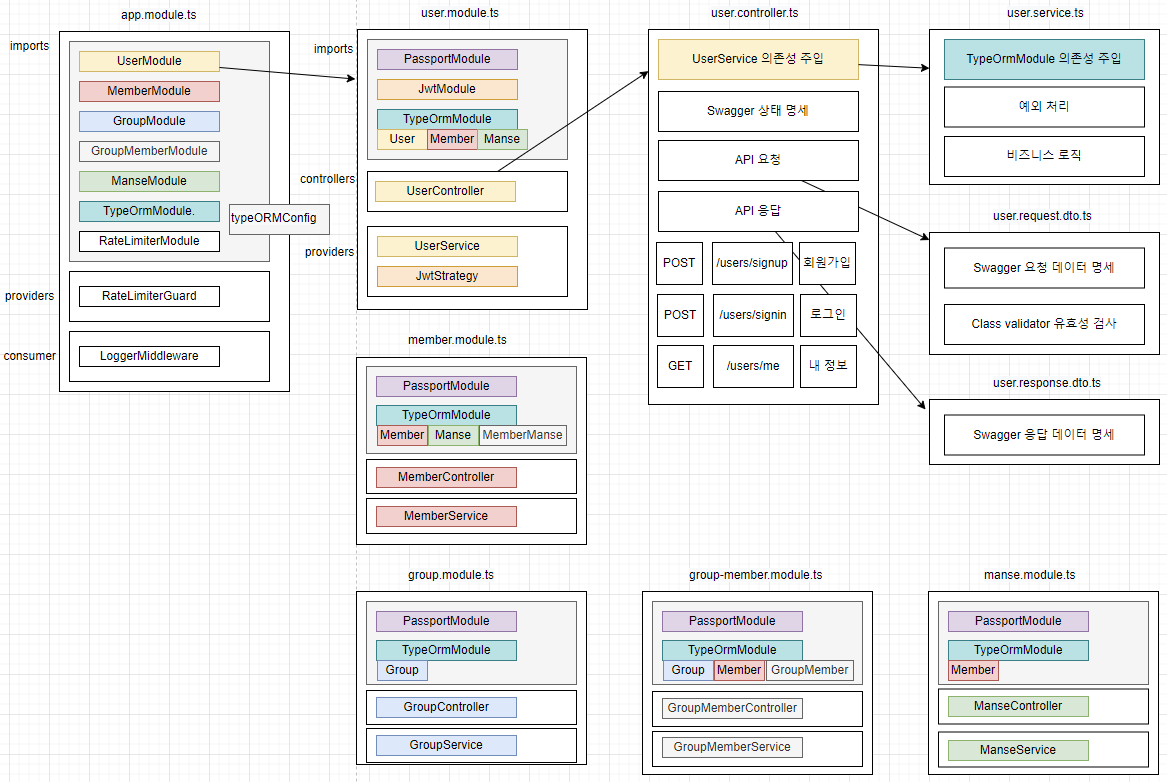The width and height of the screenshot is (1167, 782).
Task: Select the /users/signup path cell
Action: point(752,263)
